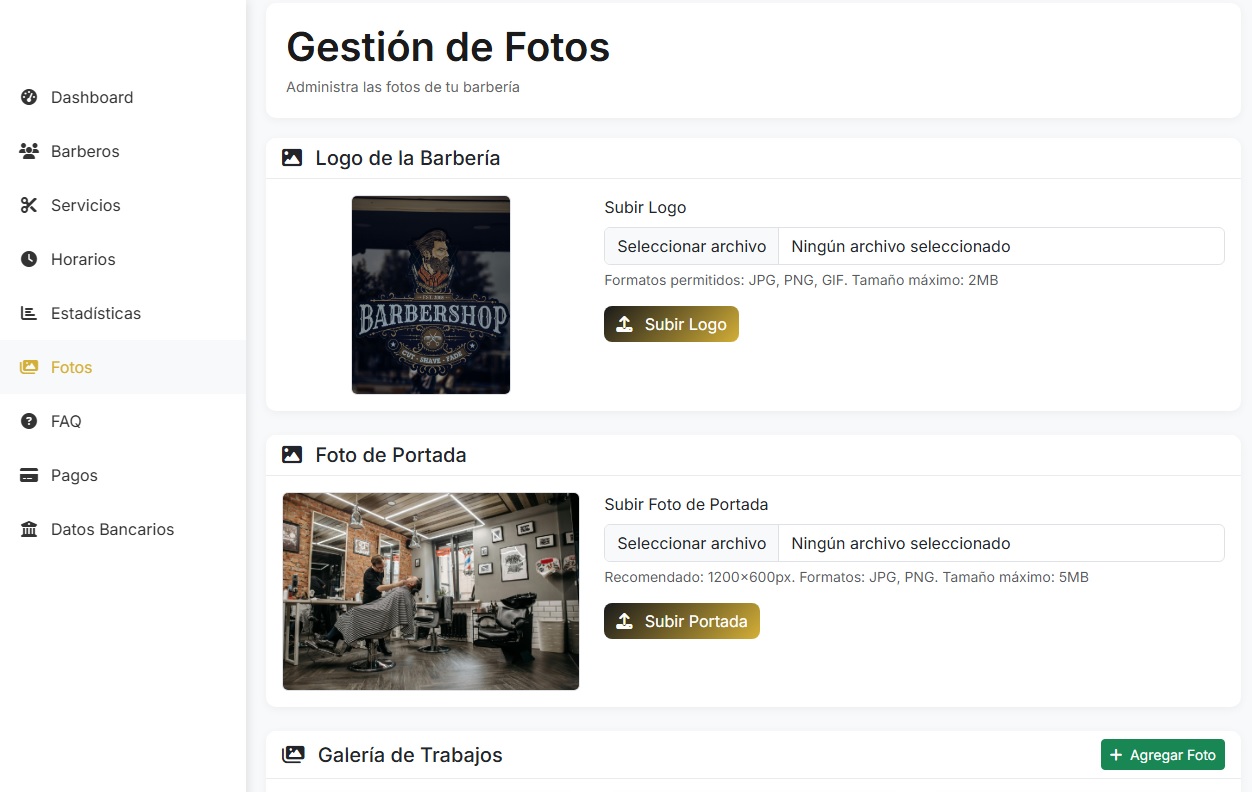Click the scissors icon for Servicios
The height and width of the screenshot is (792, 1252).
(28, 205)
